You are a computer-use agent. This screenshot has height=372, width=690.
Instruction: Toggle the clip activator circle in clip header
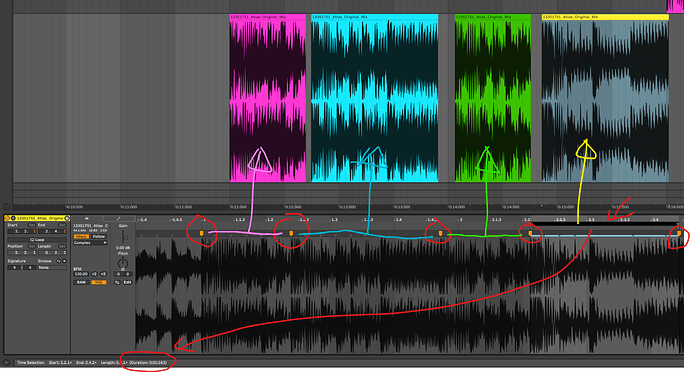coord(7,218)
